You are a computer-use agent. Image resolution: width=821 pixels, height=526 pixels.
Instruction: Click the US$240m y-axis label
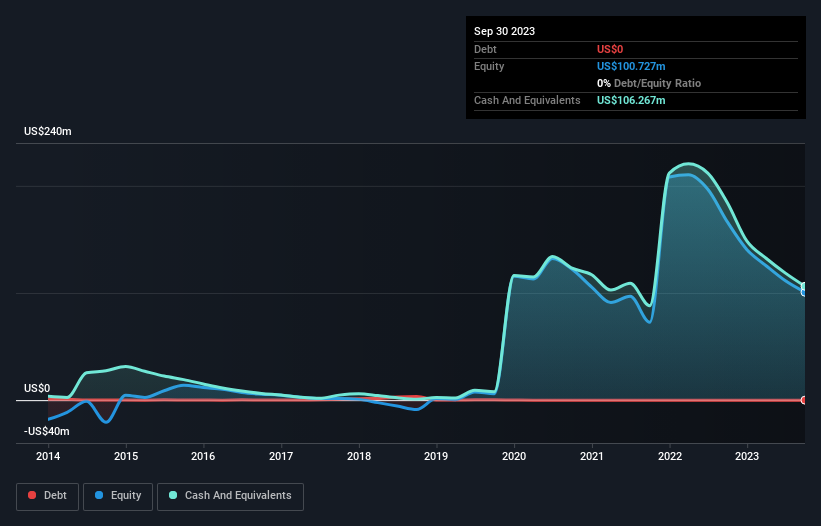[x=48, y=131]
